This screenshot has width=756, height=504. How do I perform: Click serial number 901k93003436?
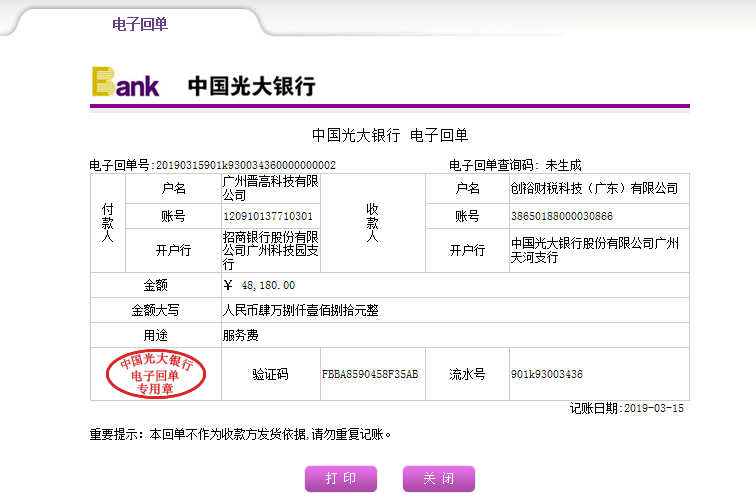[x=547, y=374]
